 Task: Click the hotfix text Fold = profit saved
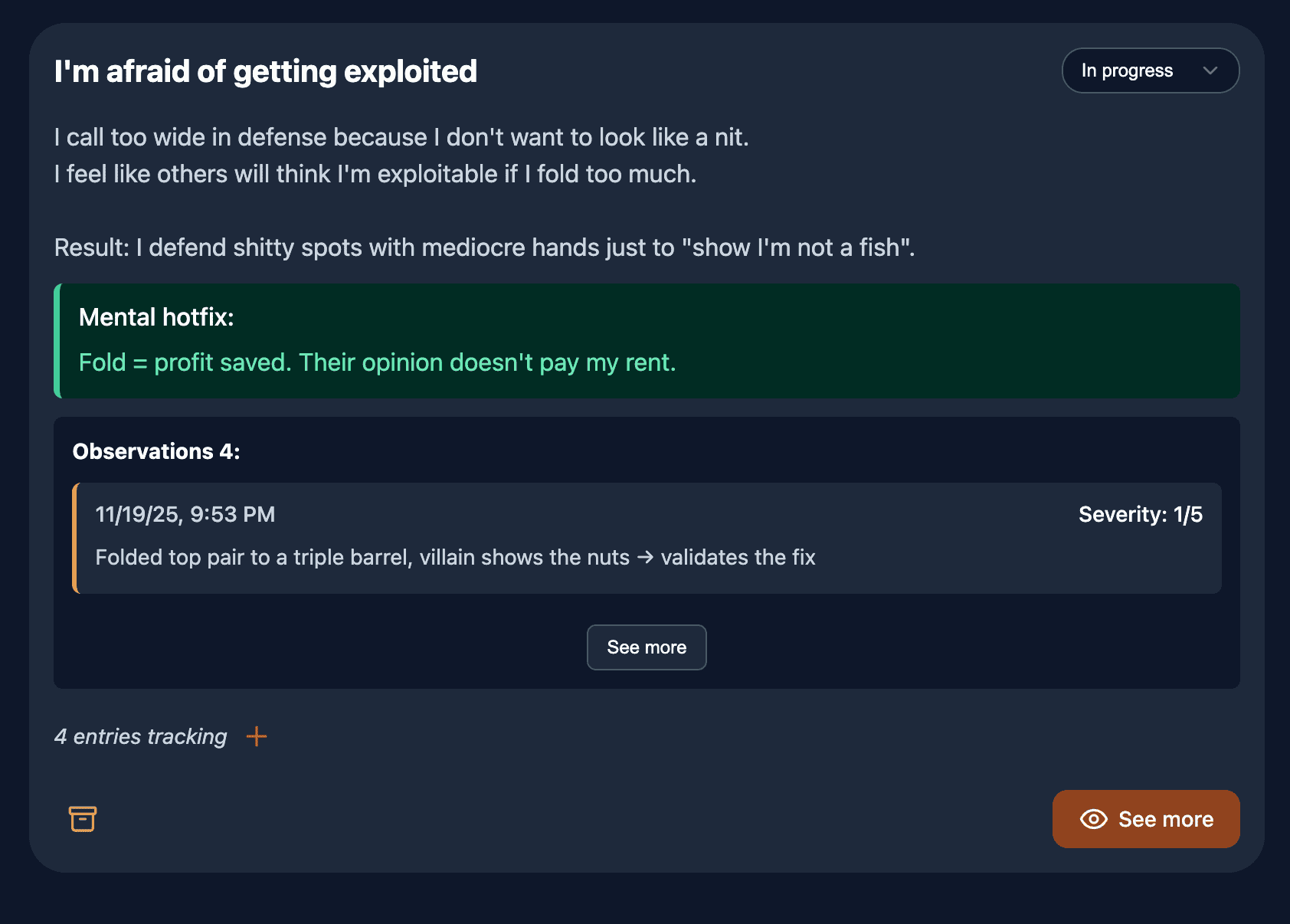pyautogui.click(x=378, y=362)
